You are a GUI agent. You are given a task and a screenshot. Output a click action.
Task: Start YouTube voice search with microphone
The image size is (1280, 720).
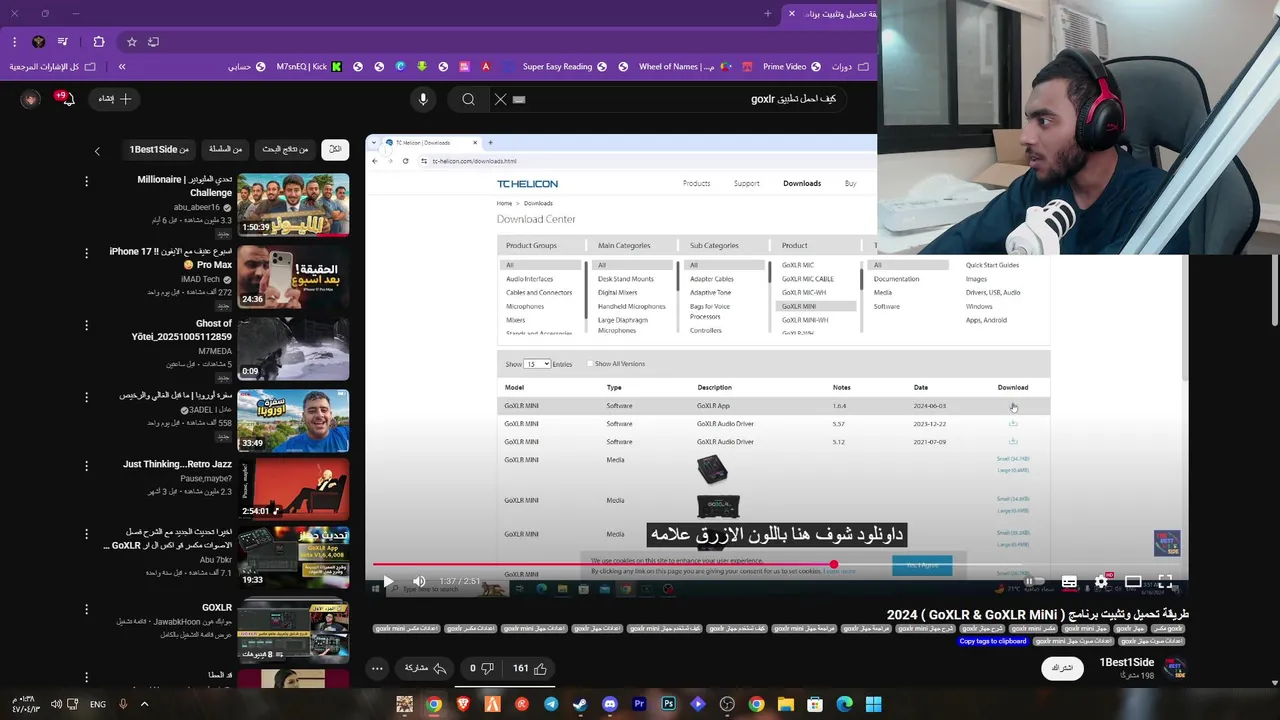423,99
